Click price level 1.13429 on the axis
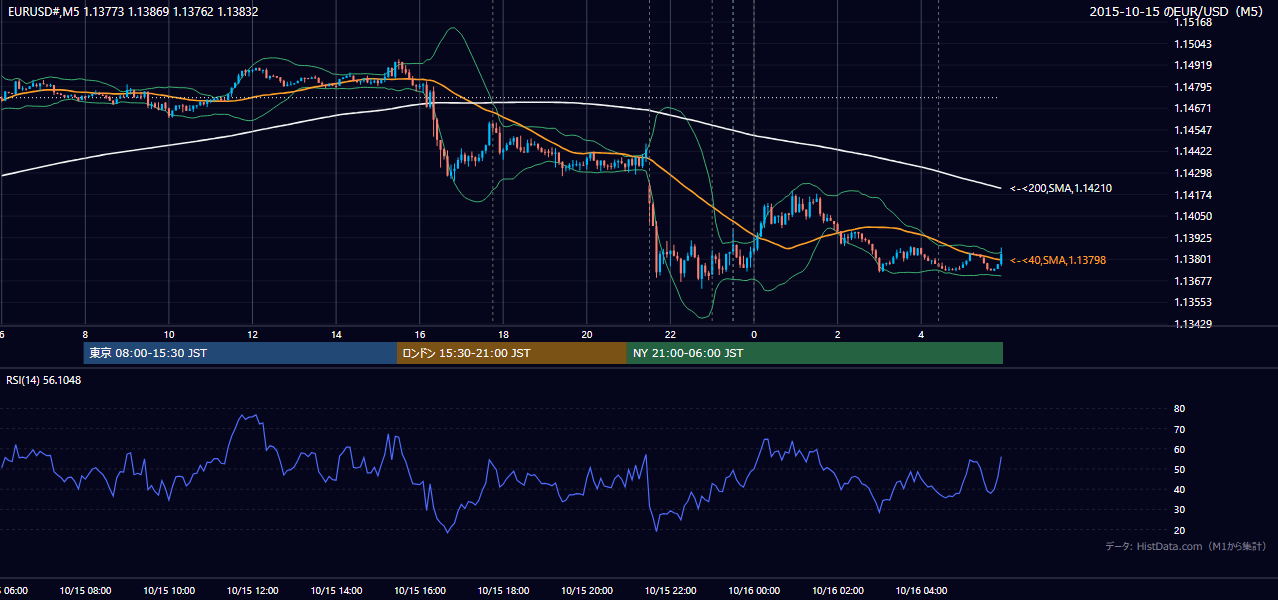This screenshot has width=1278, height=600. 1192,324
